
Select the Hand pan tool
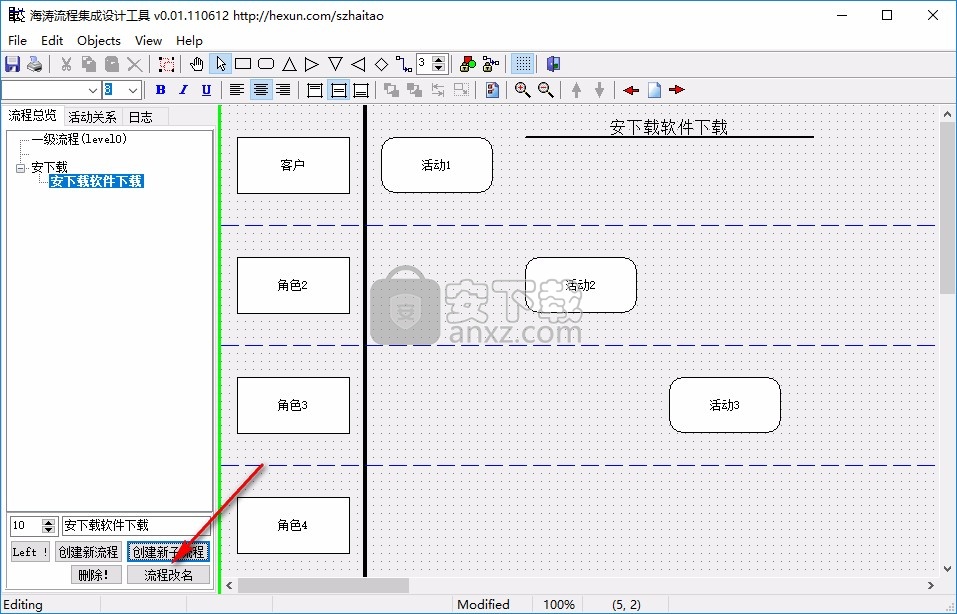197,64
